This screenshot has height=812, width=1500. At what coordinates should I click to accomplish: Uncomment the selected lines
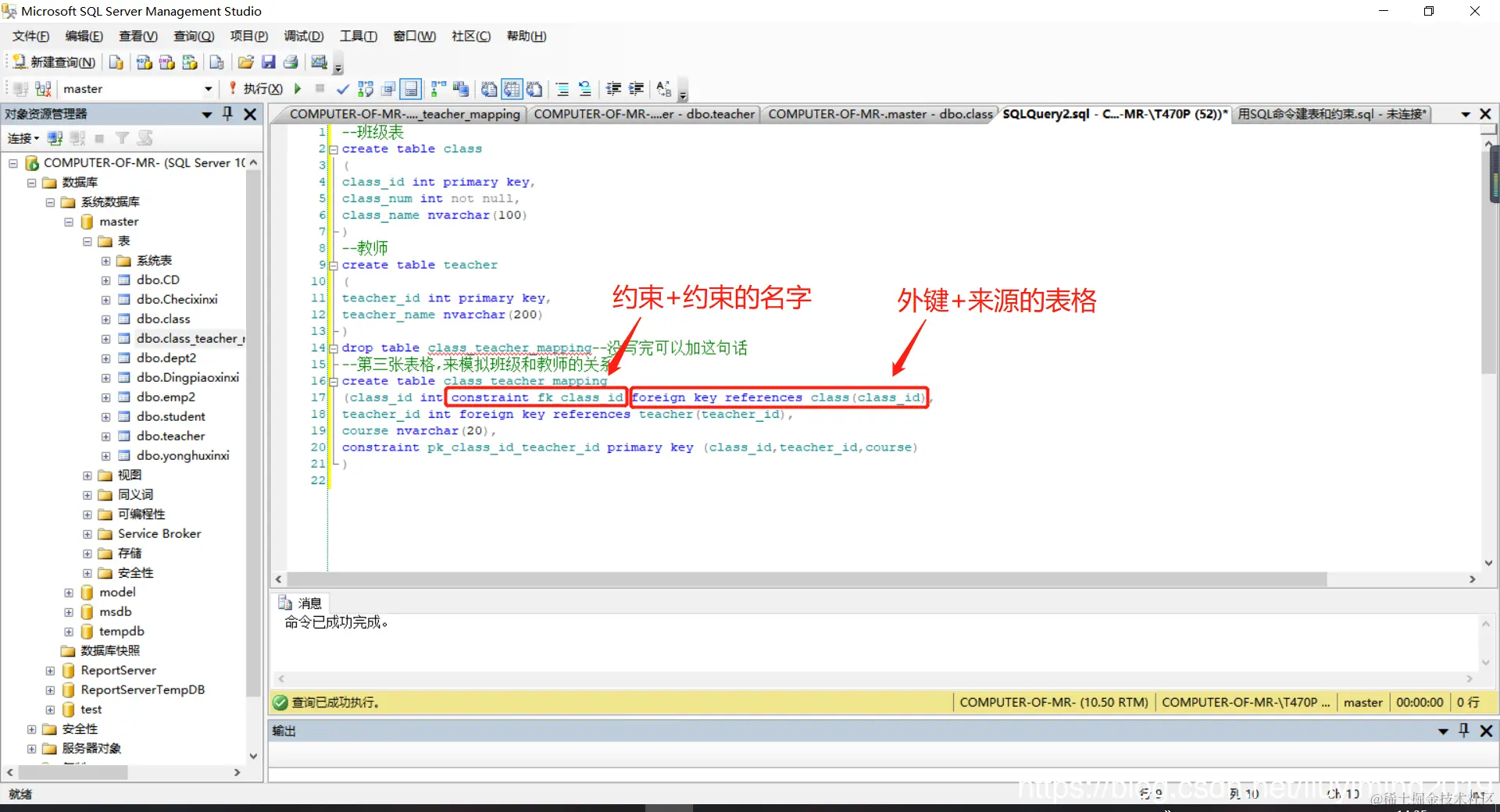(x=585, y=89)
